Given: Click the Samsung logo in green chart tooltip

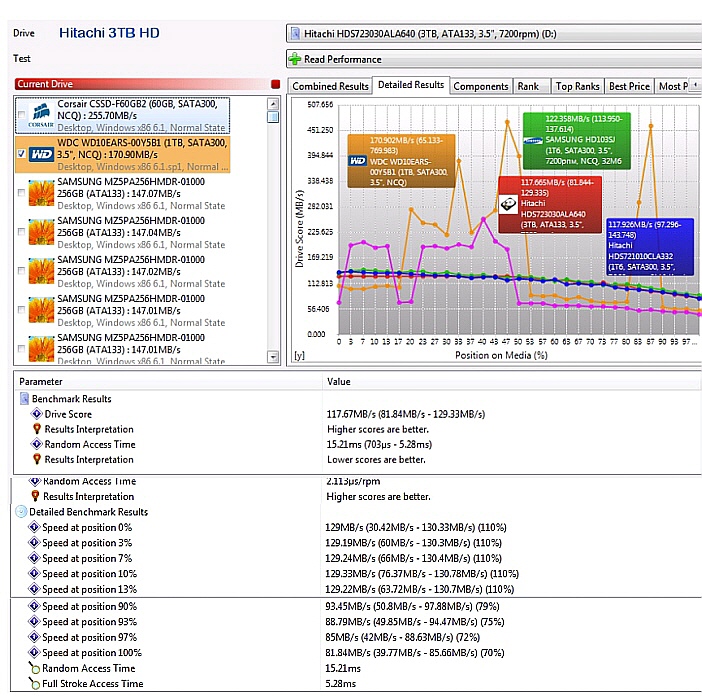Looking at the screenshot, I should coord(533,141).
